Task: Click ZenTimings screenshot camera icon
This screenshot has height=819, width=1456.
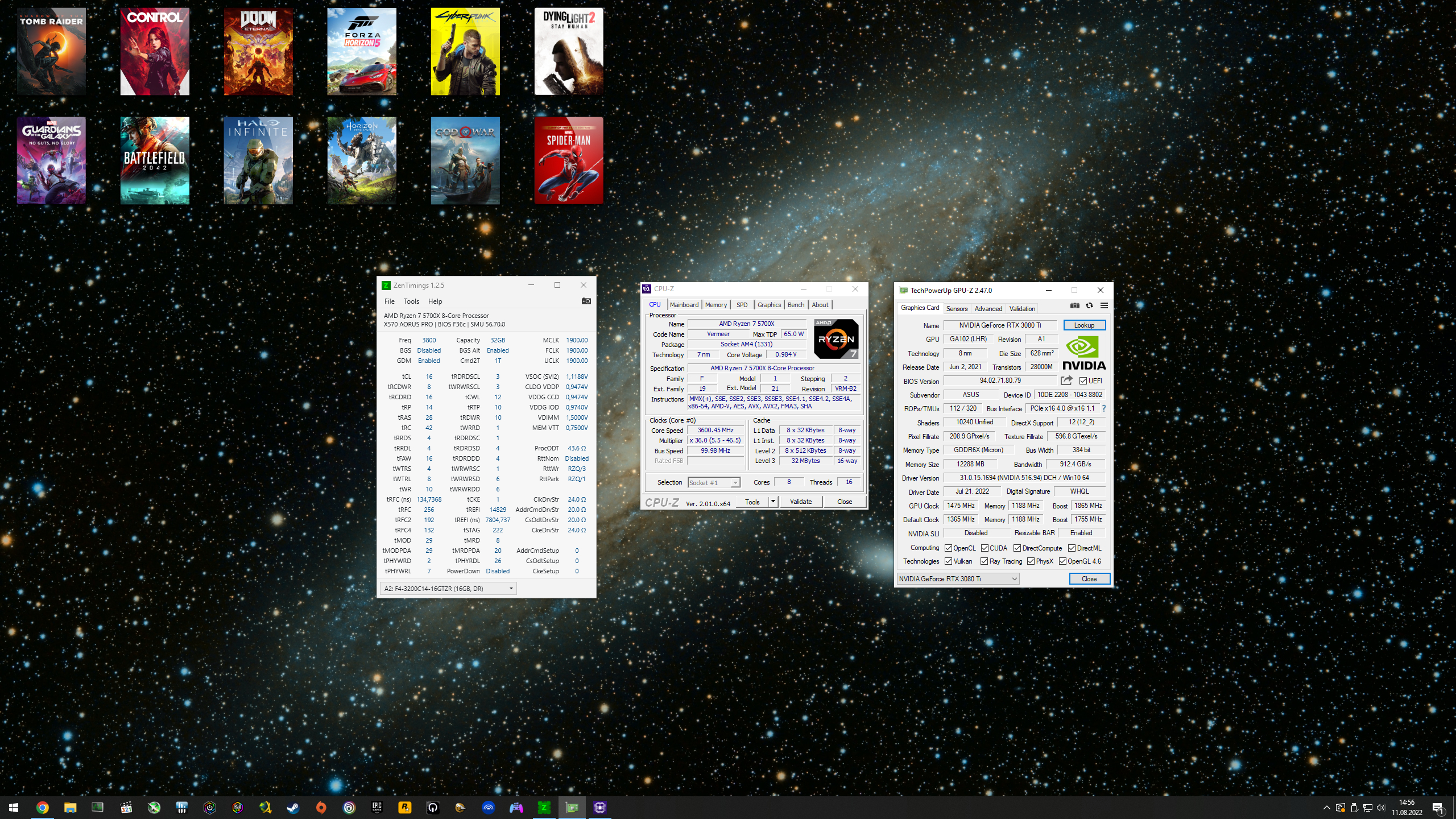Action: [586, 301]
